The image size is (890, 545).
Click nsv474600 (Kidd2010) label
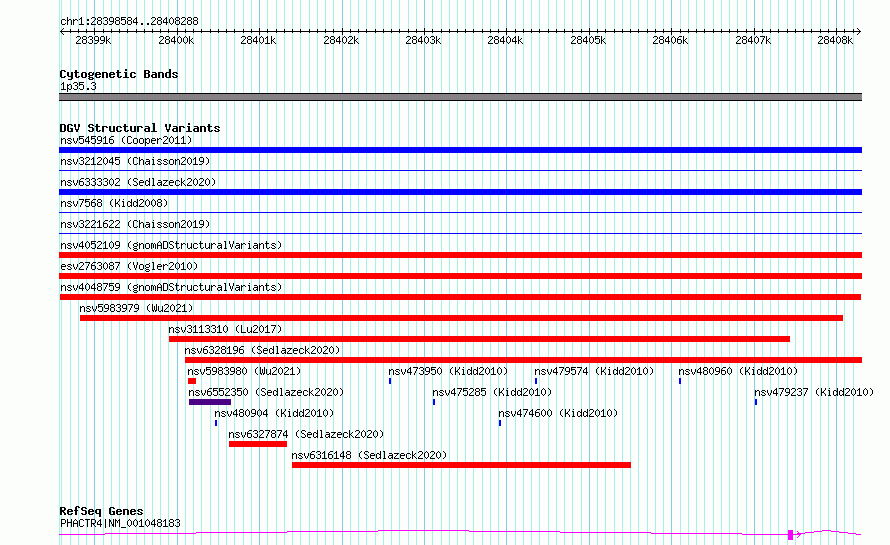(x=558, y=413)
